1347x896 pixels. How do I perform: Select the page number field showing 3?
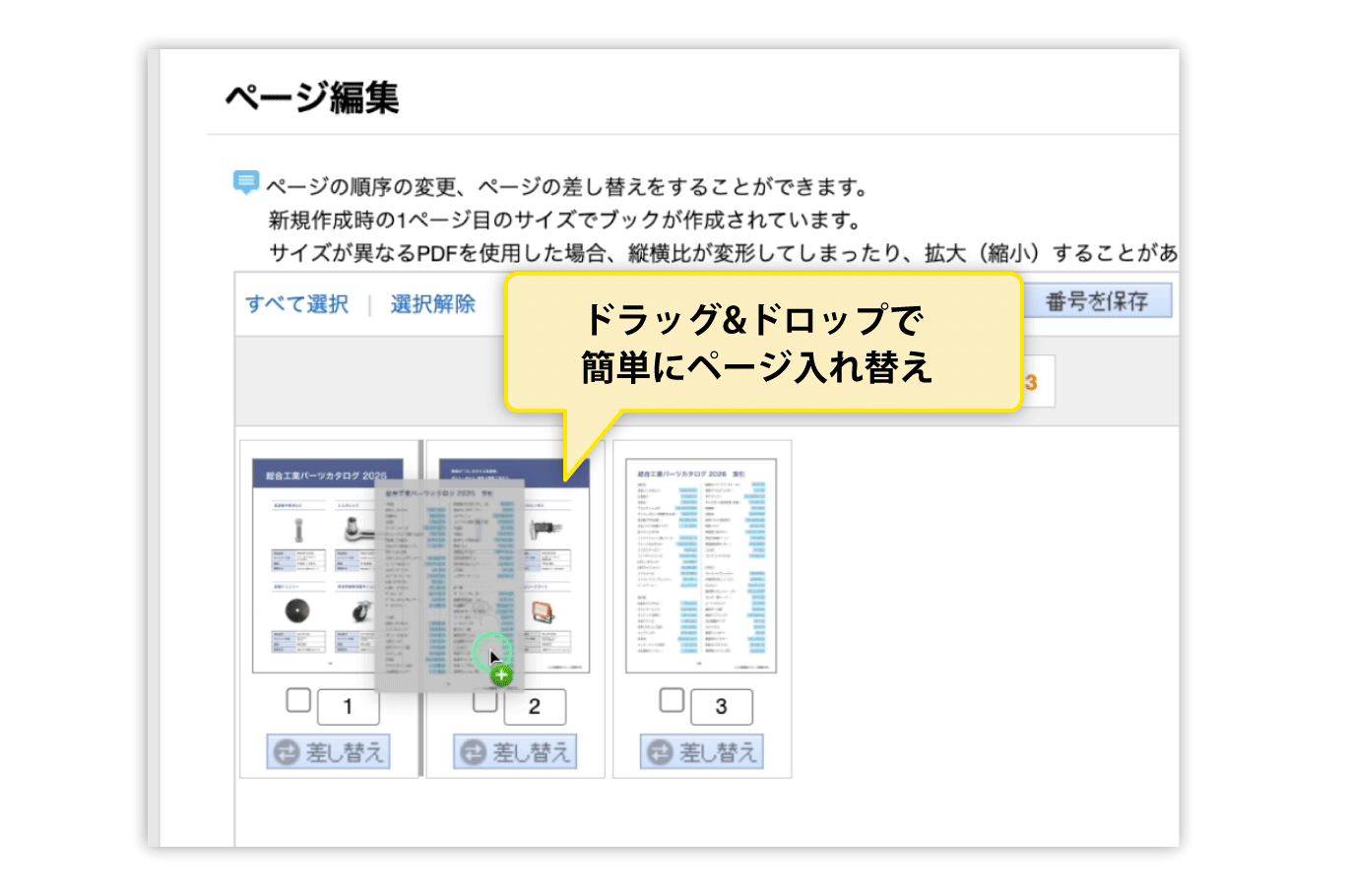point(721,707)
